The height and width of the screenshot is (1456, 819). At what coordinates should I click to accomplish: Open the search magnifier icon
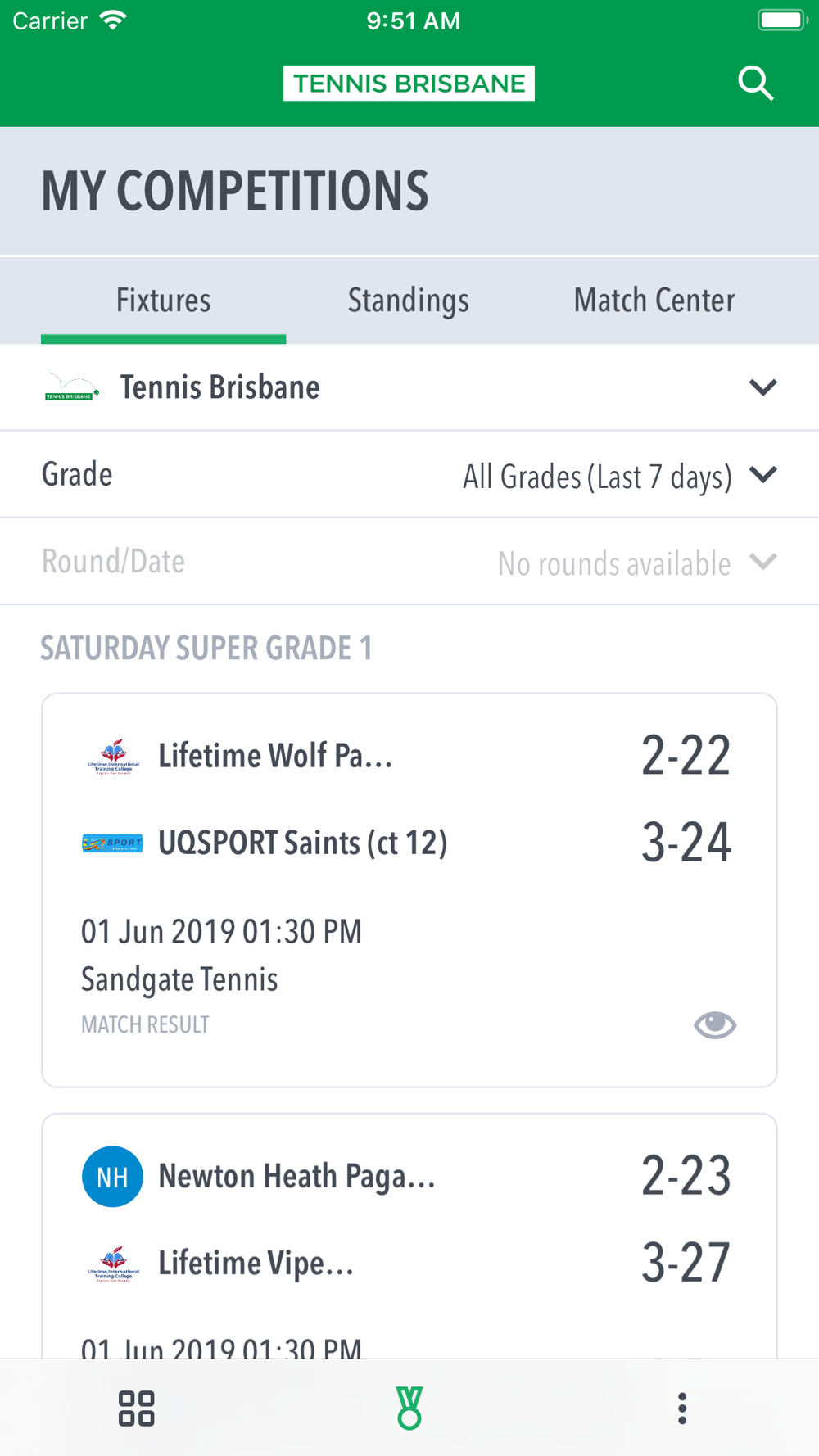[x=755, y=84]
